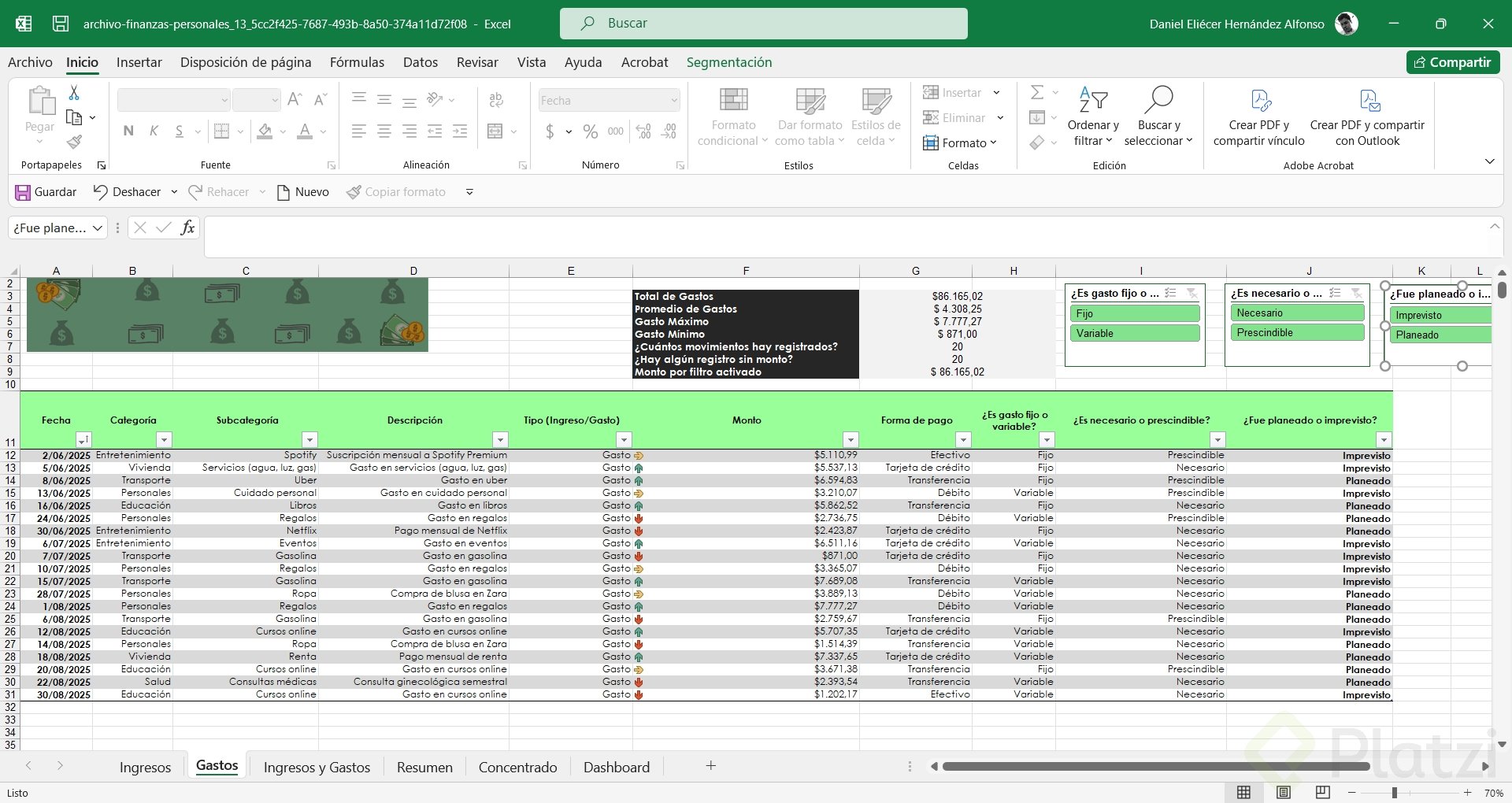Toggle the Fijo slicer button
This screenshot has height=803, width=1512.
(x=1135, y=313)
